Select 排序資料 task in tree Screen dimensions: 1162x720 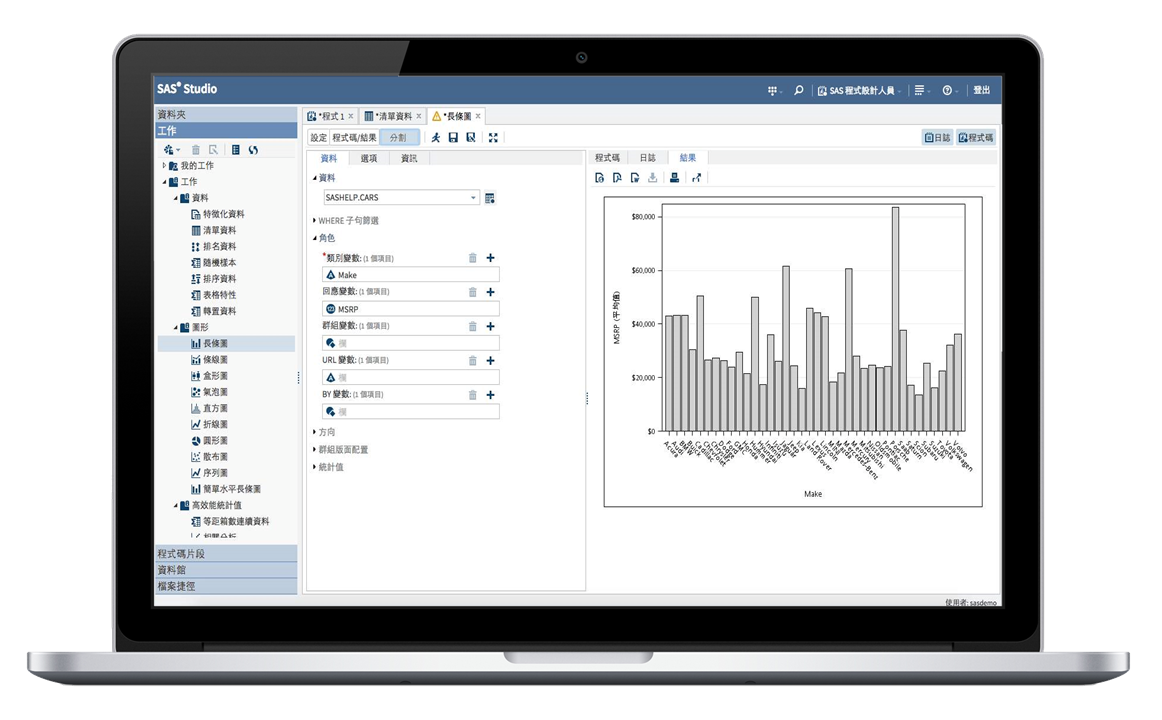click(214, 279)
